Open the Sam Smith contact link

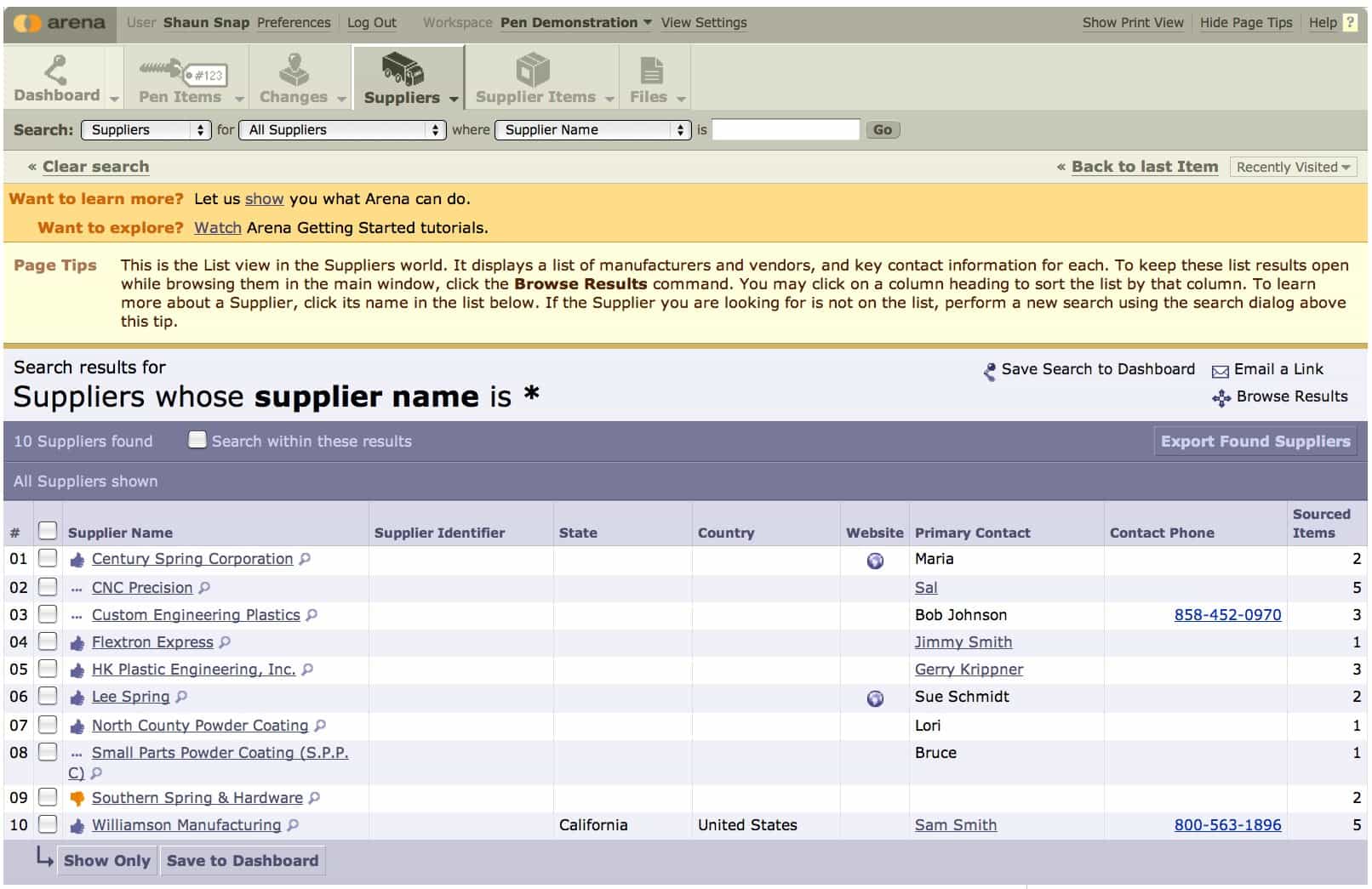point(956,825)
